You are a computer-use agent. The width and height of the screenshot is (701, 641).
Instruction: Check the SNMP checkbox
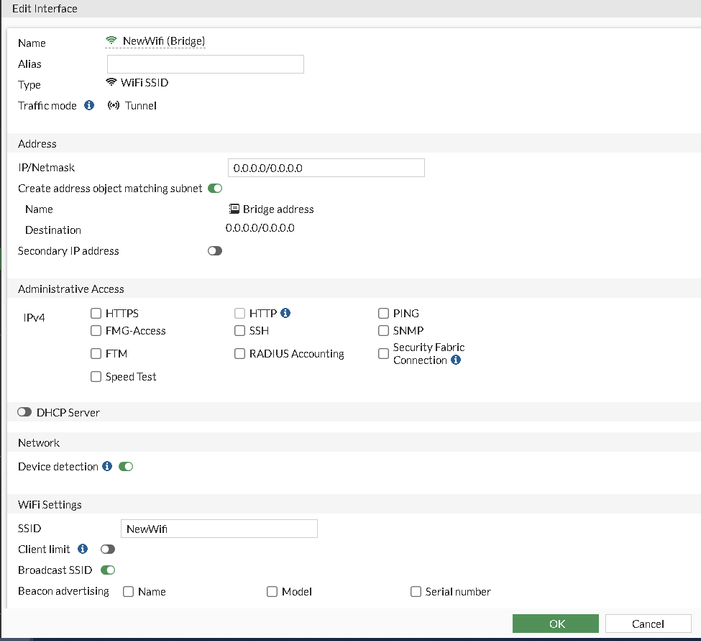click(383, 330)
